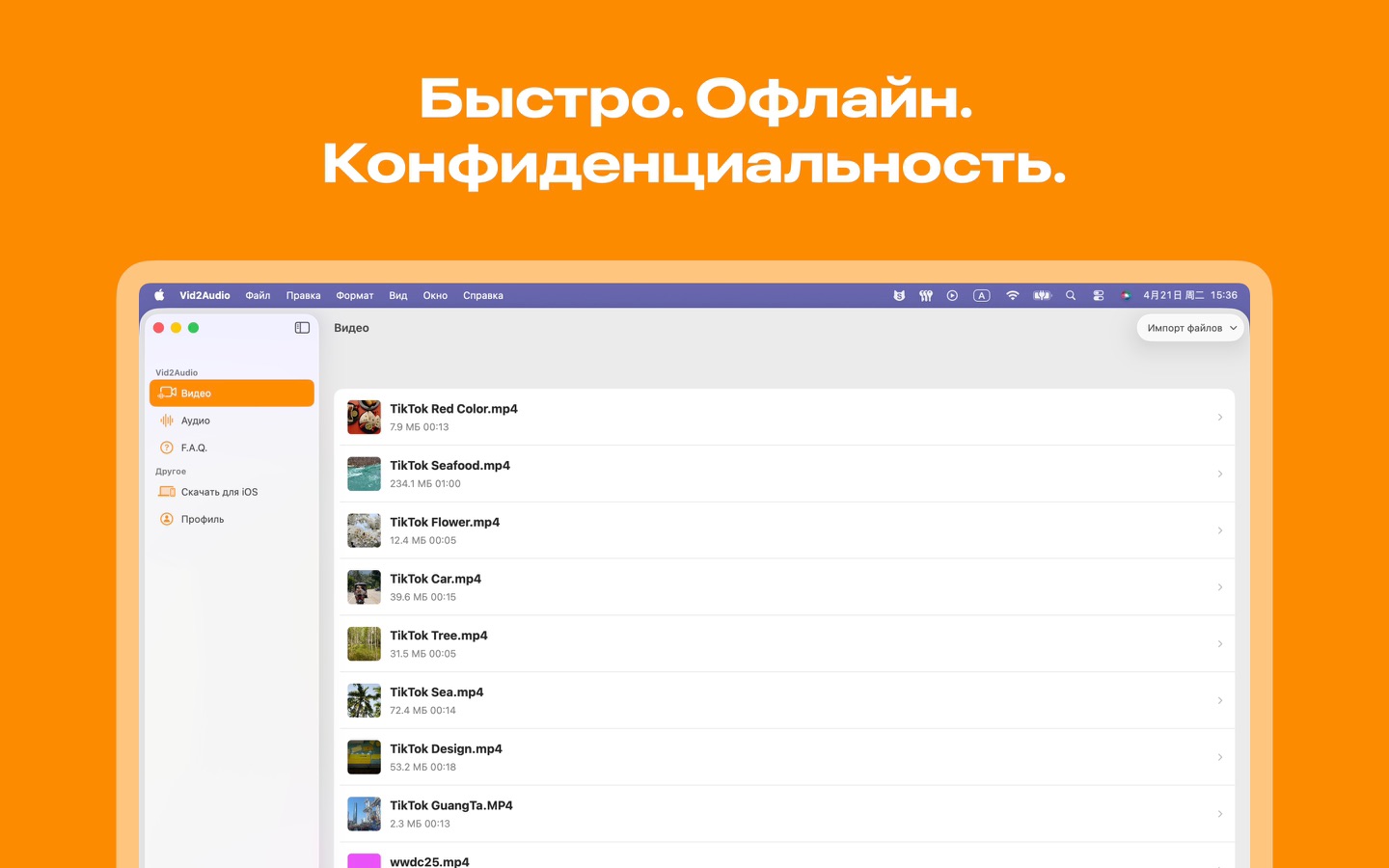This screenshot has height=868, width=1389.
Task: Expand chevron for TikTok GuangTa.MP4
Action: pos(1220,814)
